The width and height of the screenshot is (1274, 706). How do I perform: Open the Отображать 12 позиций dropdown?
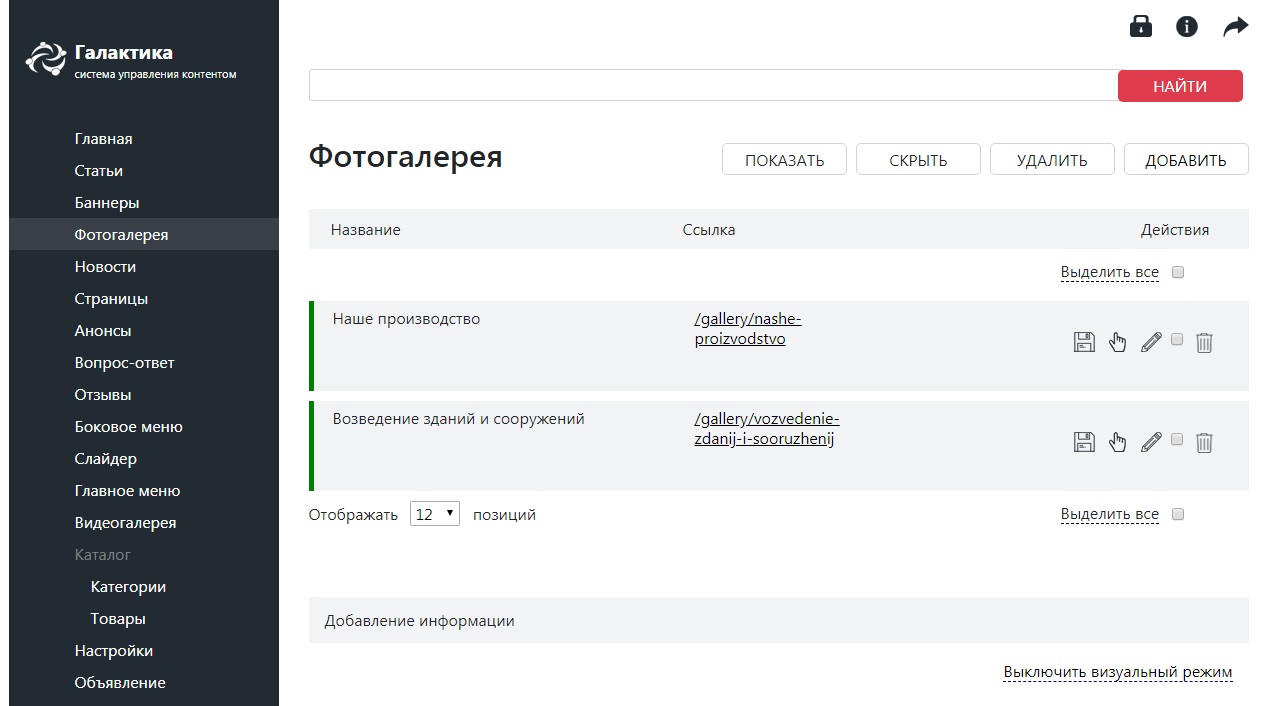435,514
